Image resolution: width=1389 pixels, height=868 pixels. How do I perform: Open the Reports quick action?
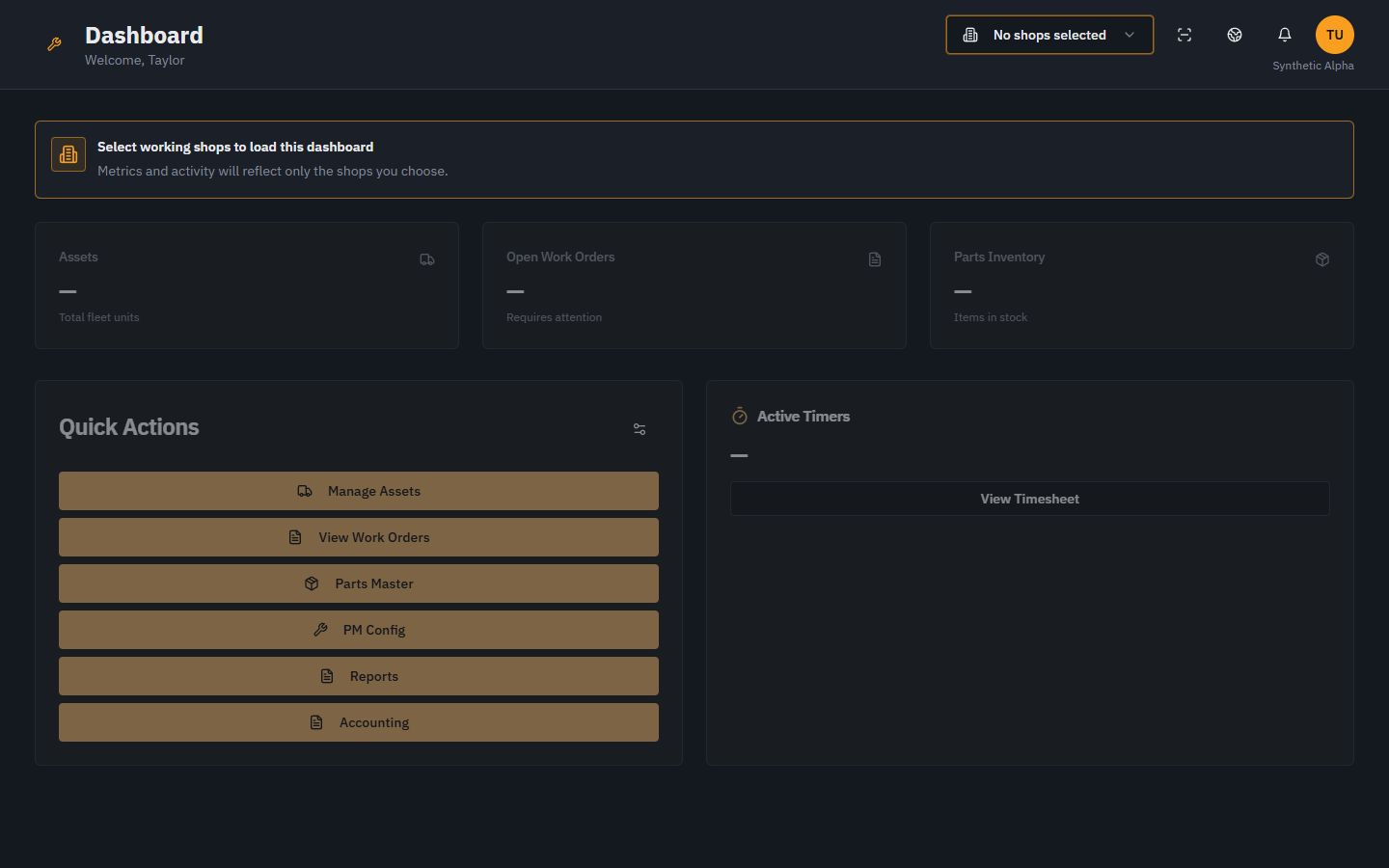(359, 676)
